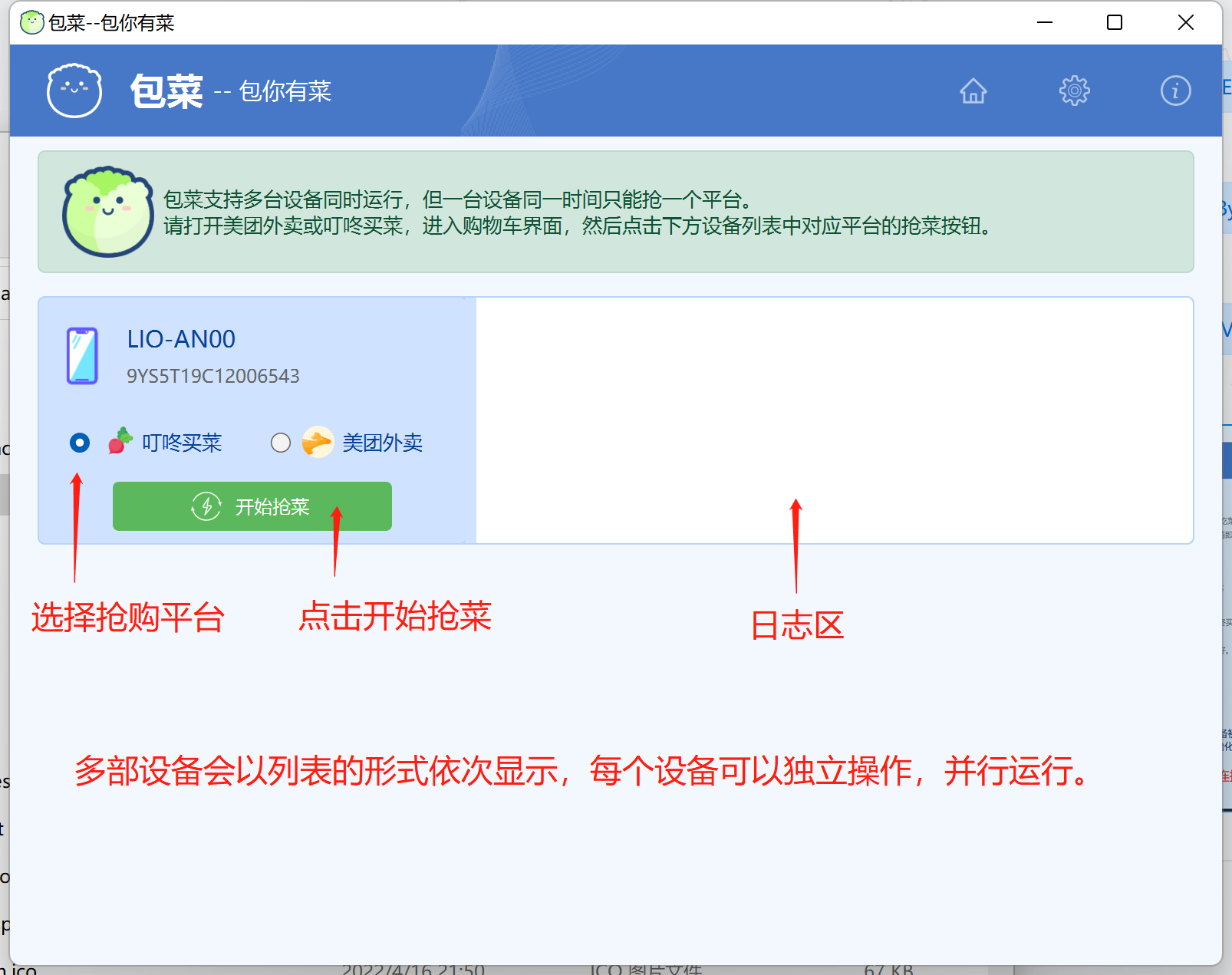Click the header title 包菜 -- 包你有菜
The height and width of the screenshot is (975, 1232).
(x=231, y=91)
